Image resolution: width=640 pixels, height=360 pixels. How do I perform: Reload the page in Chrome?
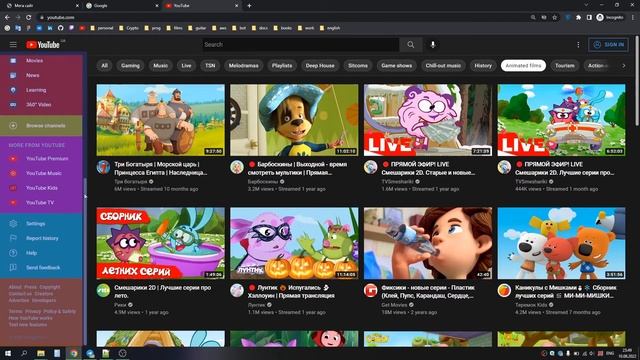[28, 17]
